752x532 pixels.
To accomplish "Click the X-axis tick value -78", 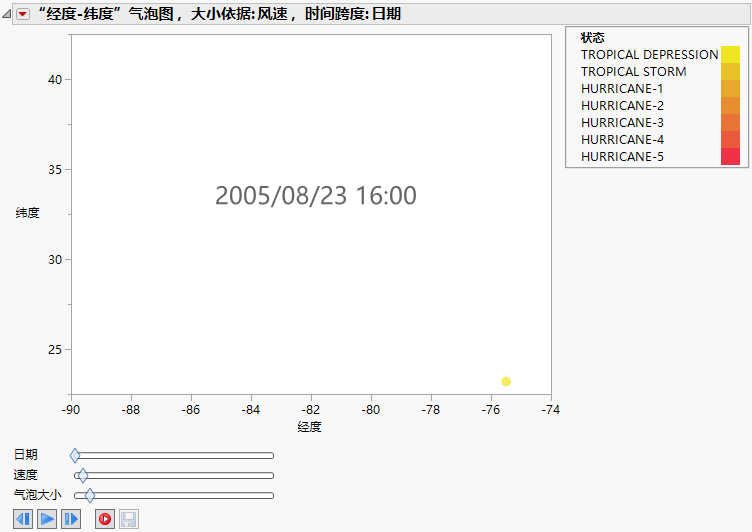I will point(431,410).
